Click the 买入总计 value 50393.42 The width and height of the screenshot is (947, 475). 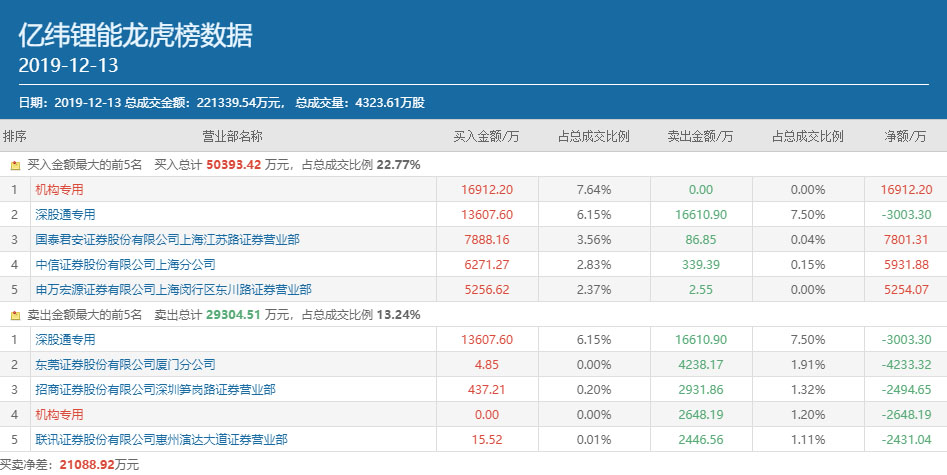233,165
